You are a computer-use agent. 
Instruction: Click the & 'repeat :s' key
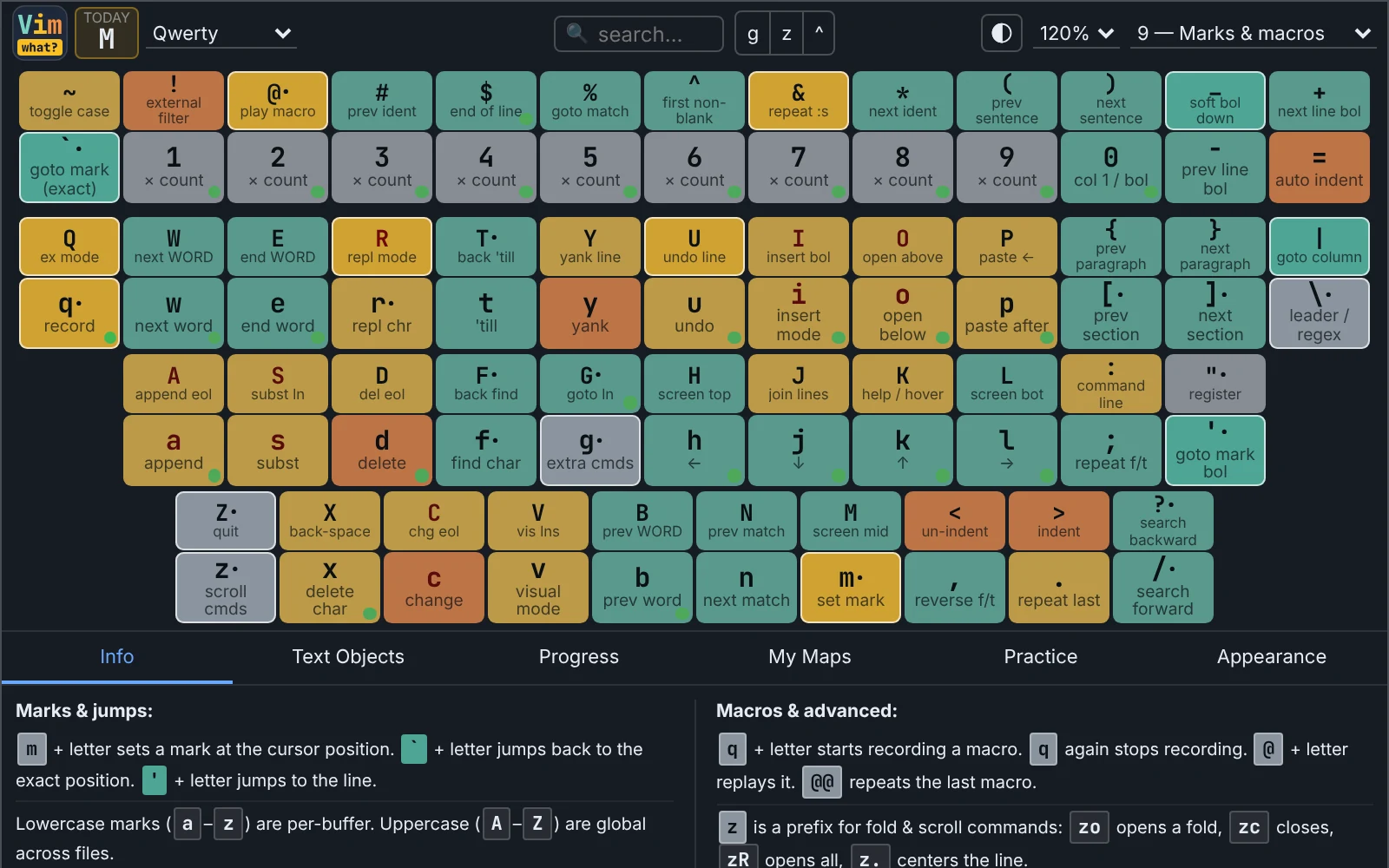click(799, 101)
